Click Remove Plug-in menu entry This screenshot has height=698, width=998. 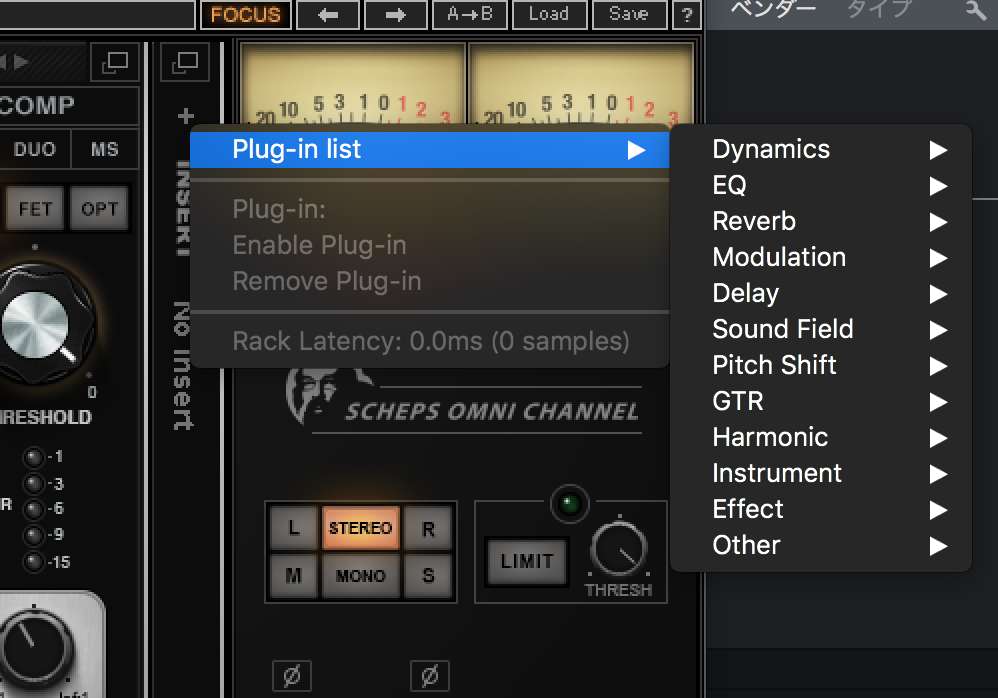pos(430,281)
